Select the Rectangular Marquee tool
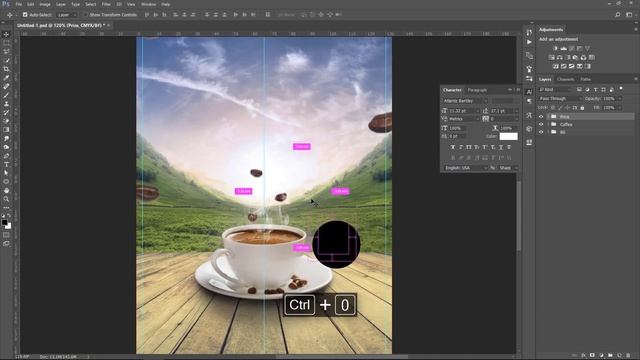This screenshot has width=640, height=360. pyautogui.click(x=6, y=43)
